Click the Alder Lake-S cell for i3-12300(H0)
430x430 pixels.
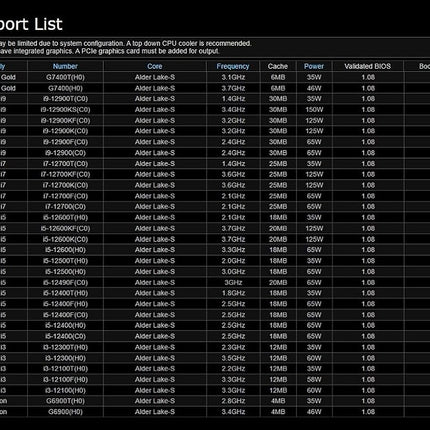pos(155,358)
